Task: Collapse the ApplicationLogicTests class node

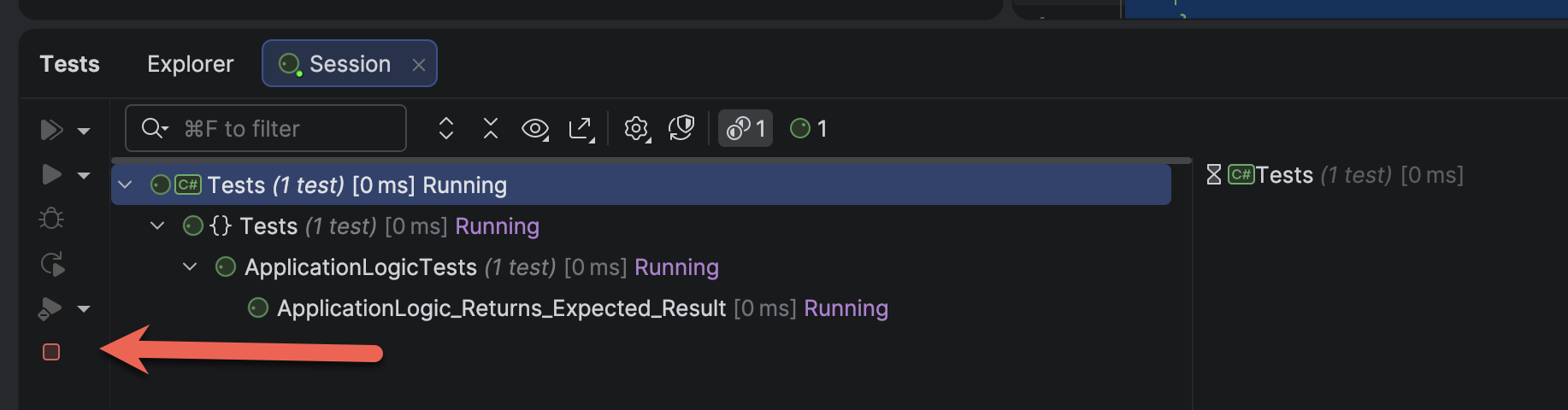Action: (190, 267)
